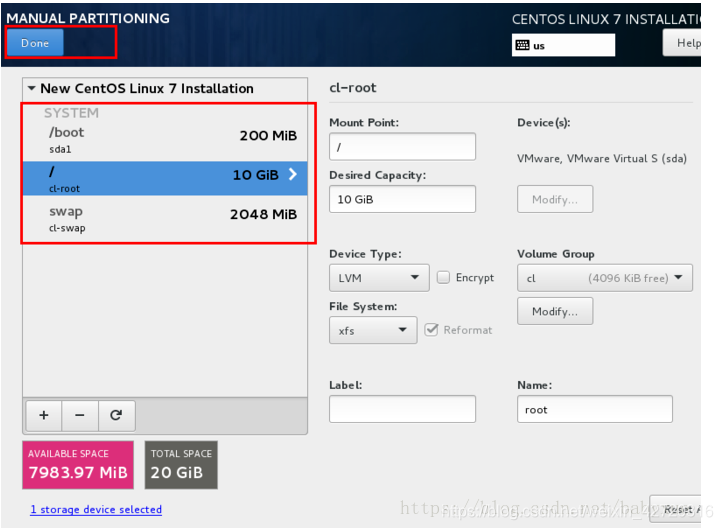
Task: Click the Label input field
Action: coord(402,409)
